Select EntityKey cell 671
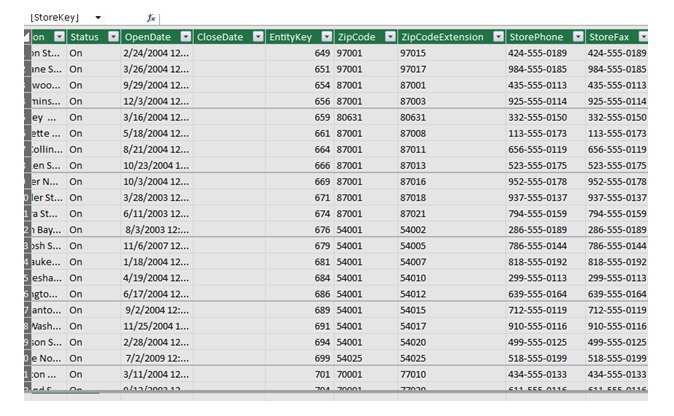The width and height of the screenshot is (674, 416). [x=300, y=198]
